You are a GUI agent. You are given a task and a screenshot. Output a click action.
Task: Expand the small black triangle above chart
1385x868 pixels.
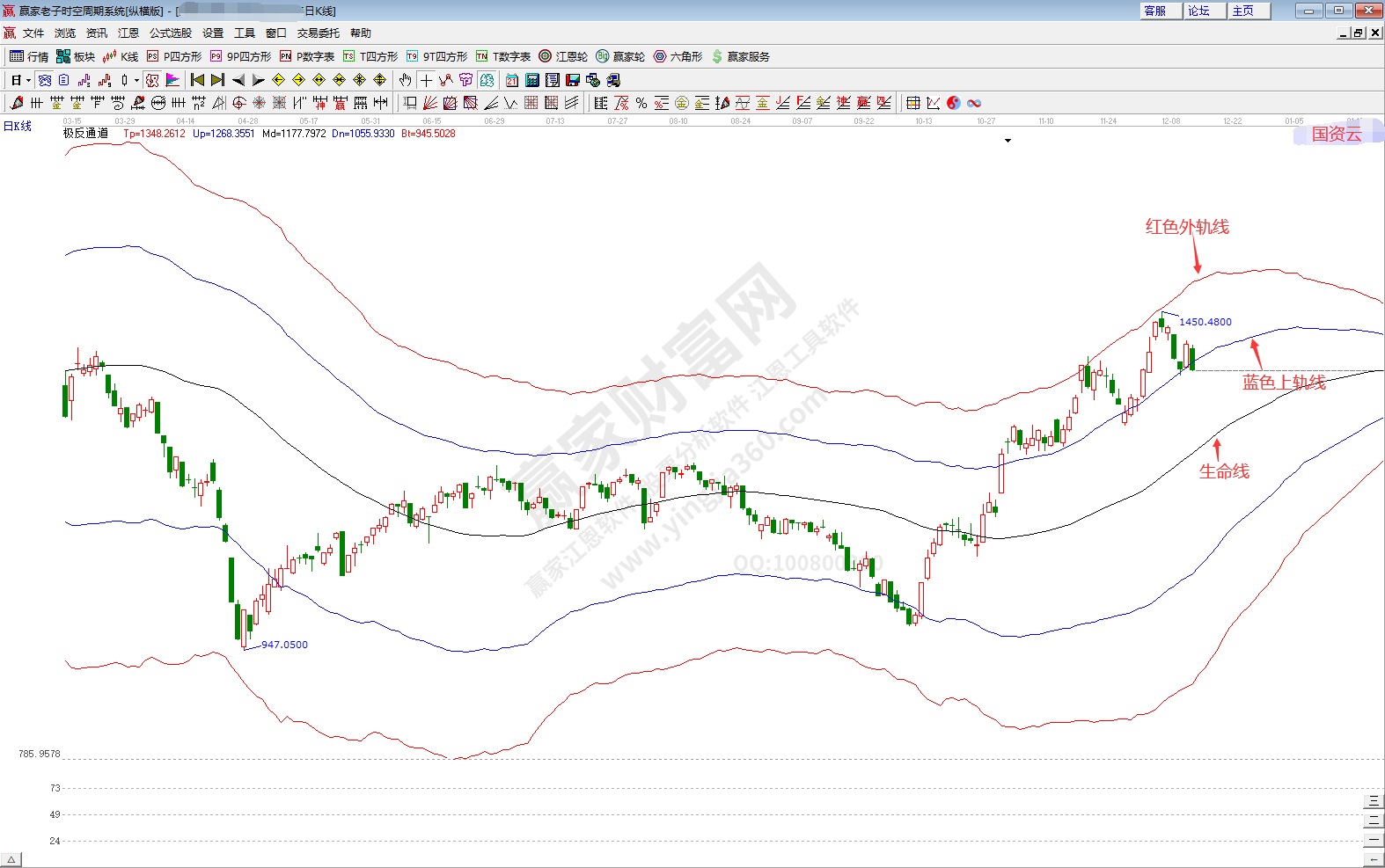1008,141
